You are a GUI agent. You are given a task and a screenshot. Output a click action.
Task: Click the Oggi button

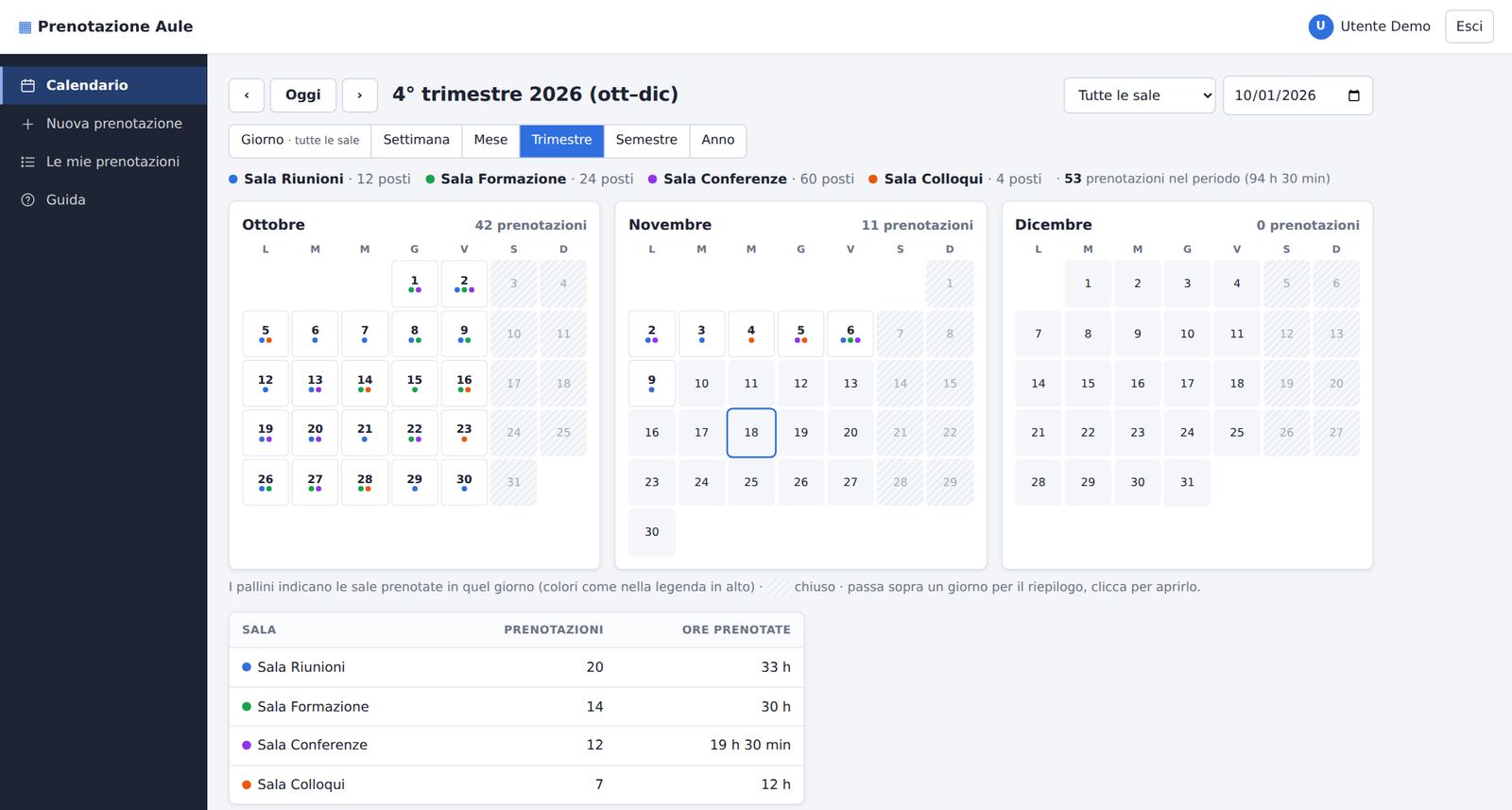tap(303, 95)
